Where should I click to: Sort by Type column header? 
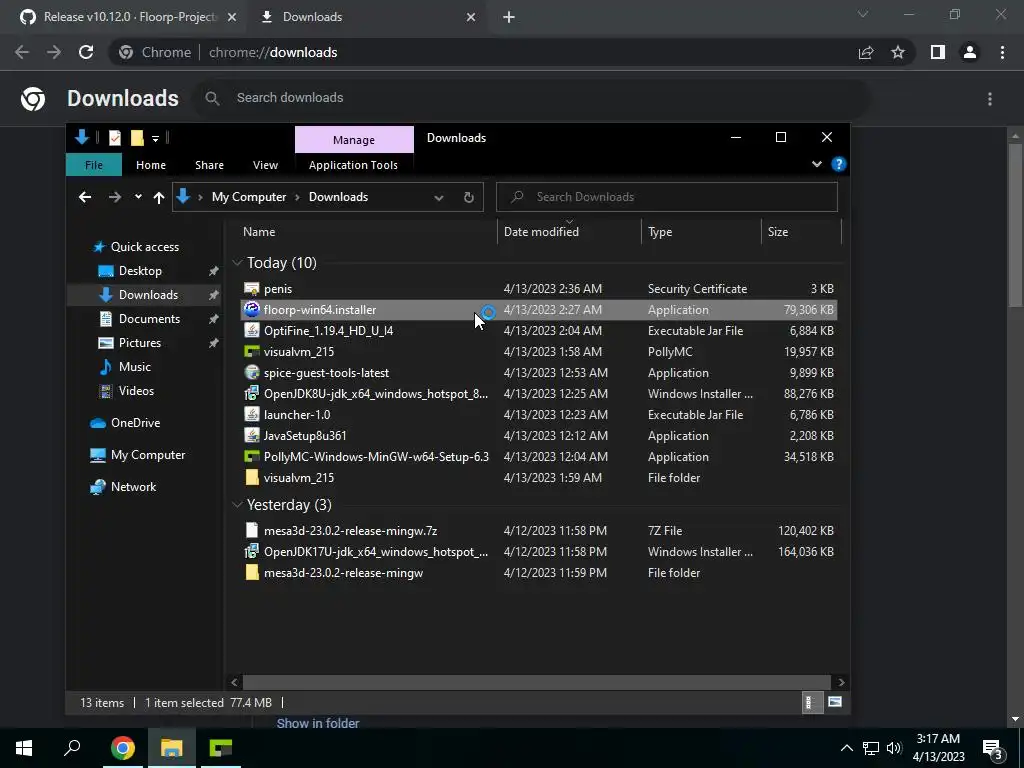pos(701,232)
